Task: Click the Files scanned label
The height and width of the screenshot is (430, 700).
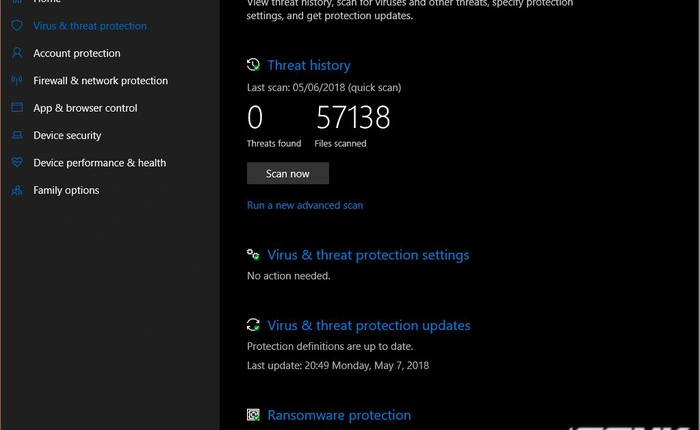Action: 340,143
